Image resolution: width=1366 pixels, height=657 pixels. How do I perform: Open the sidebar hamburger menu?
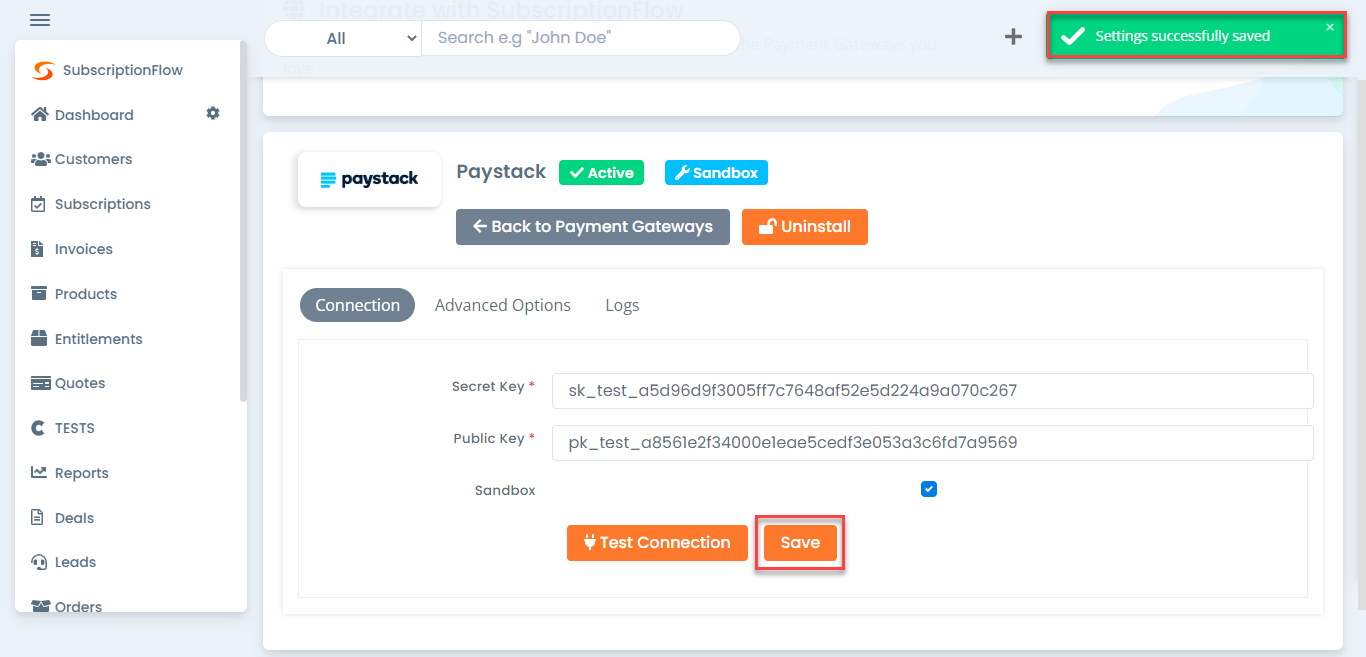40,19
